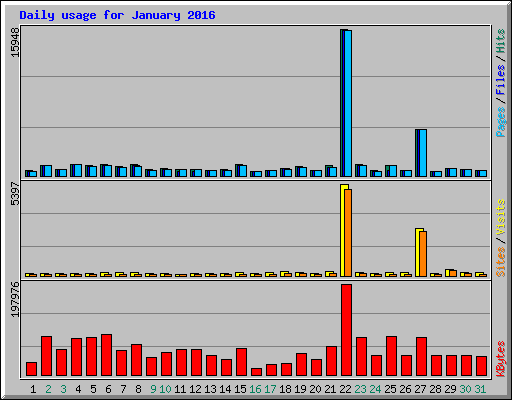Click the red KBytes bar for day 27
The height and width of the screenshot is (400, 512).
pyautogui.click(x=421, y=357)
